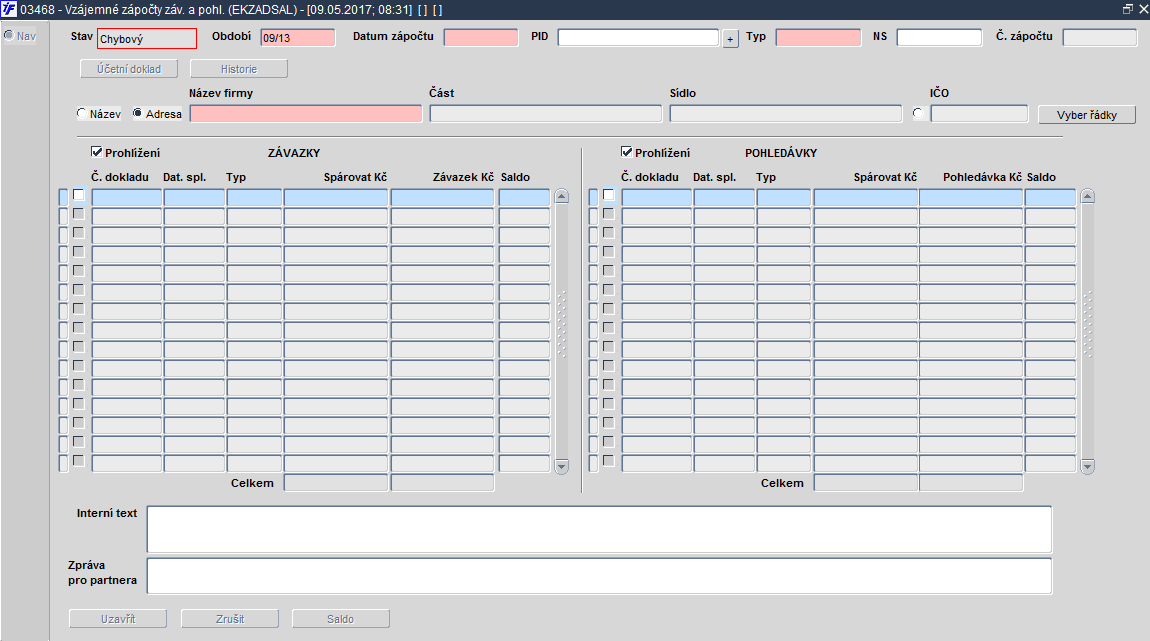
Task: Click the IČO input field
Action: click(x=979, y=114)
